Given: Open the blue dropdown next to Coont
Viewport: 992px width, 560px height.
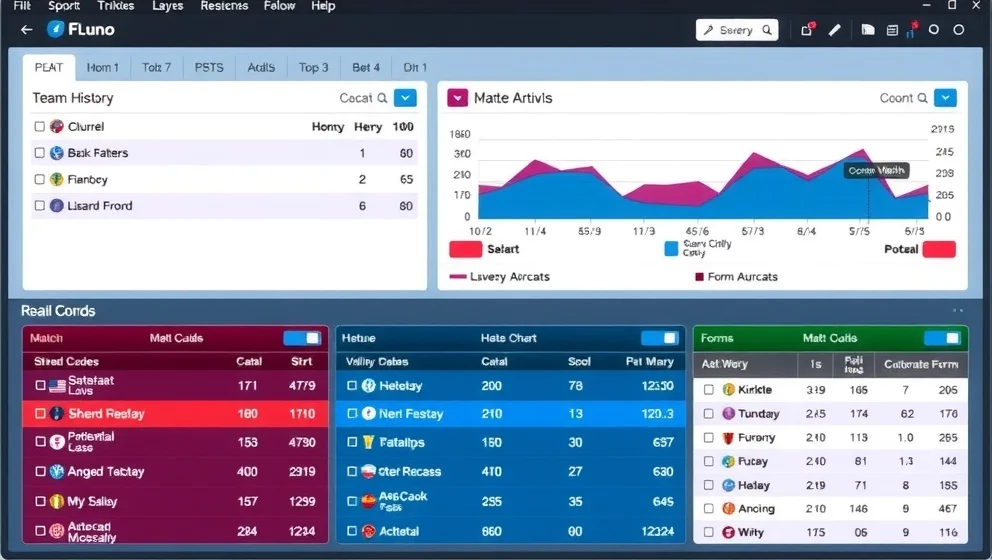Looking at the screenshot, I should tap(944, 98).
